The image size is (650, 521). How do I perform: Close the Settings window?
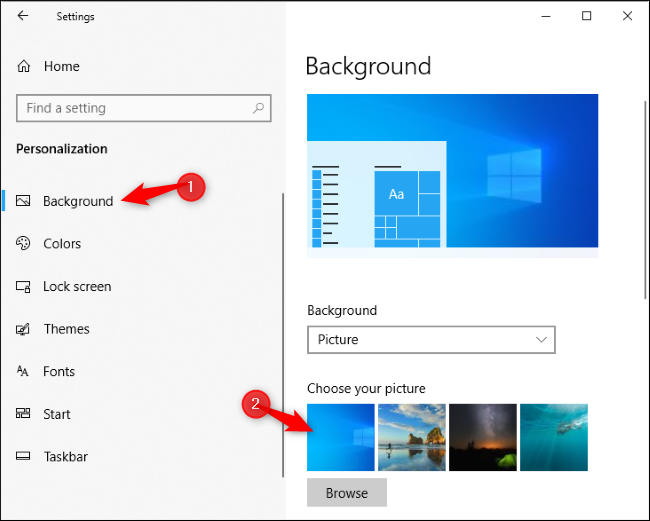(x=627, y=16)
